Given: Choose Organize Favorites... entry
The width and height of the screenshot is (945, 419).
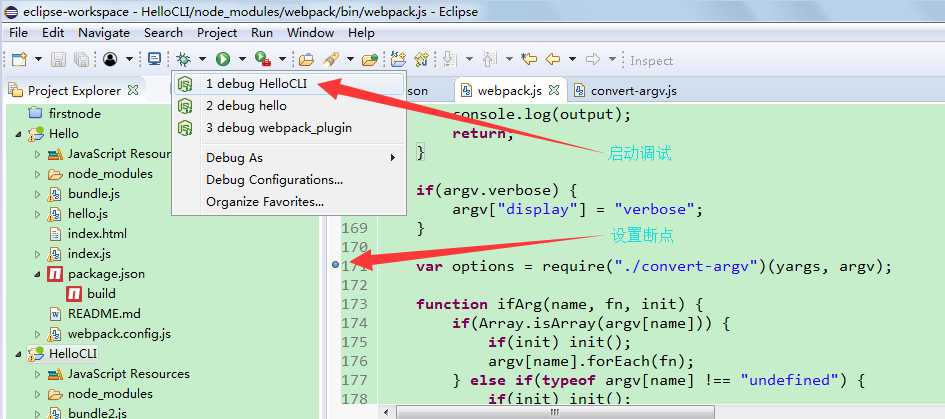Looking at the screenshot, I should tap(289, 202).
